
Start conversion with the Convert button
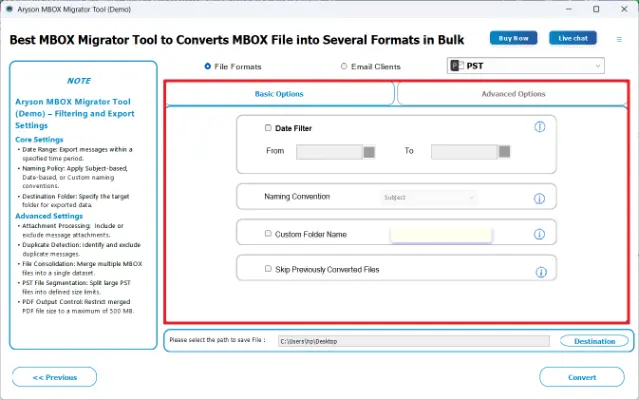582,377
